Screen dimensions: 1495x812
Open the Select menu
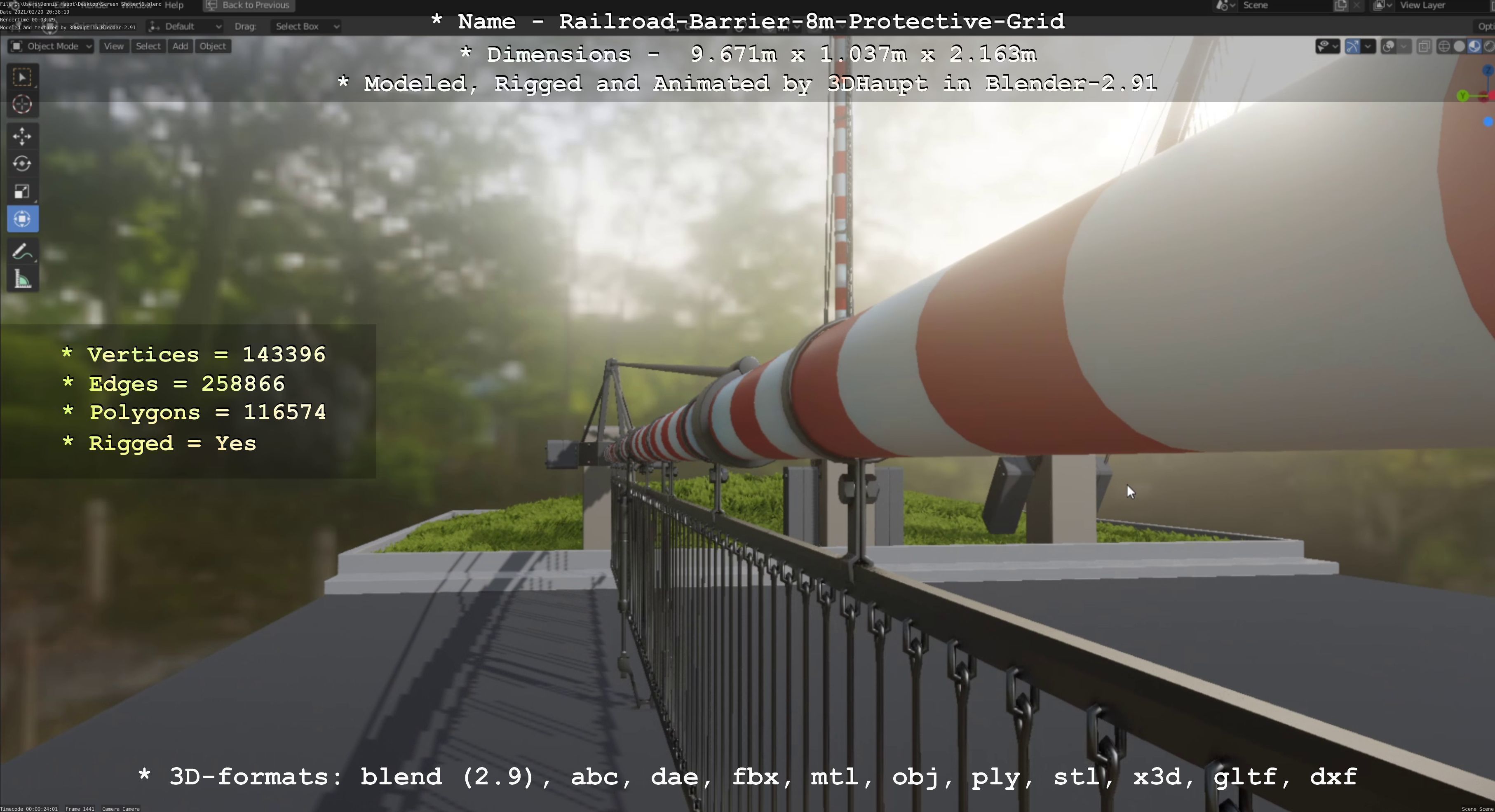click(x=148, y=47)
